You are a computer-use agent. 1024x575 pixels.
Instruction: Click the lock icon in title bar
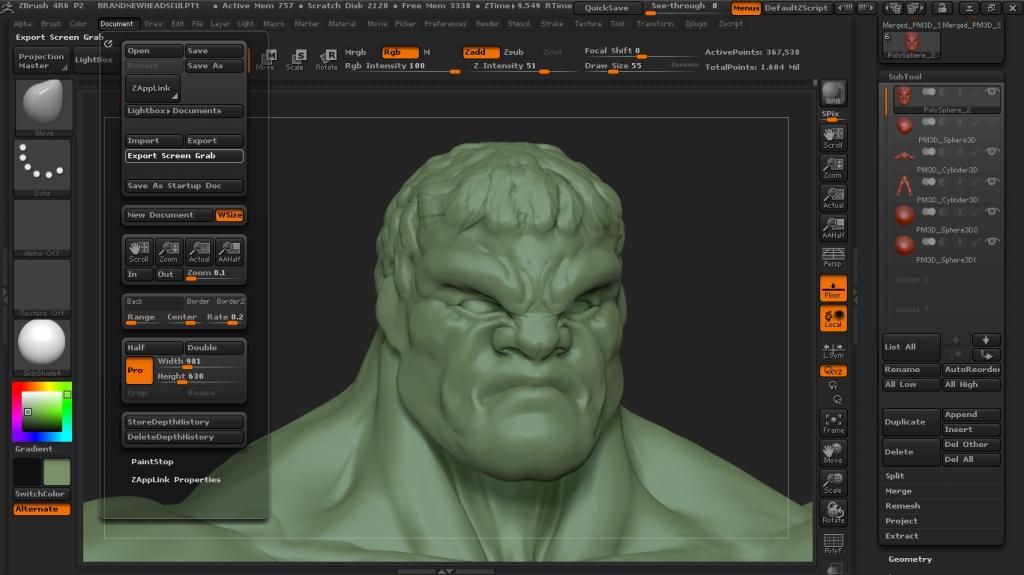(942, 8)
